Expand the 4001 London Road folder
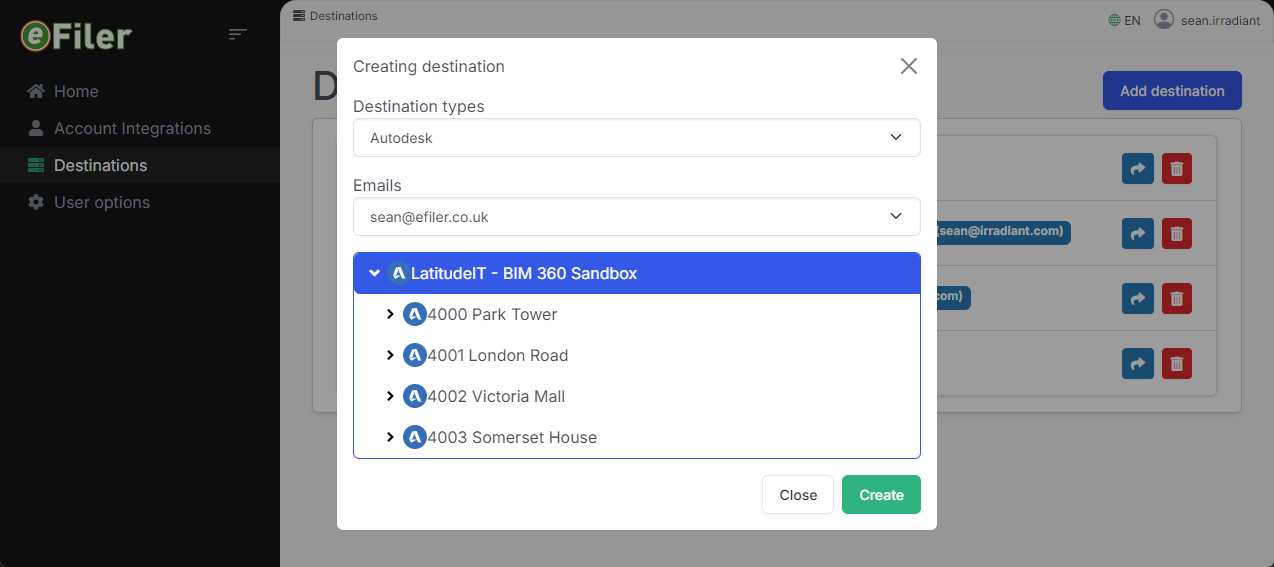Viewport: 1274px width, 567px height. pyautogui.click(x=390, y=355)
